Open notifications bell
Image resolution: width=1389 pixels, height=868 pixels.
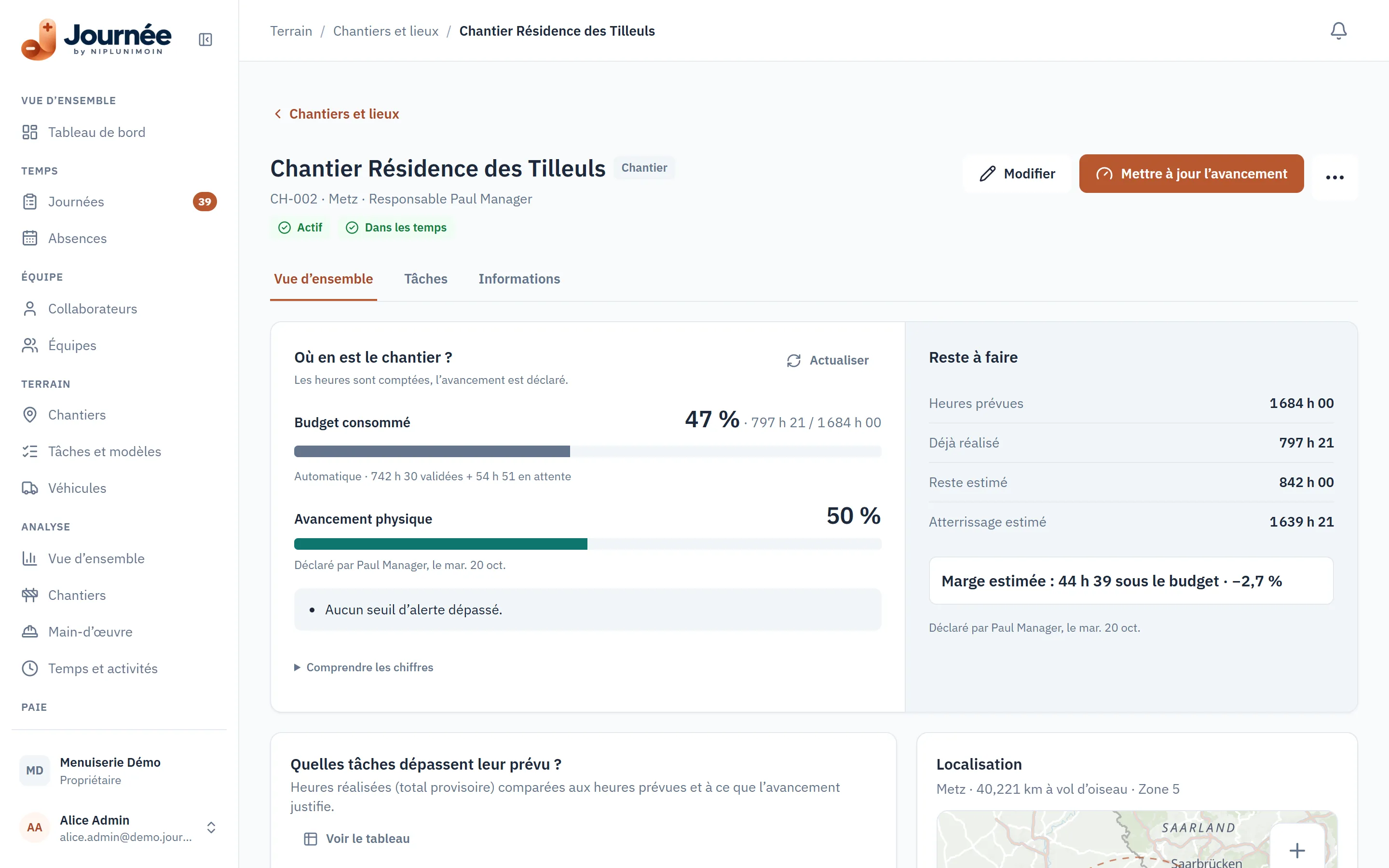[1338, 30]
